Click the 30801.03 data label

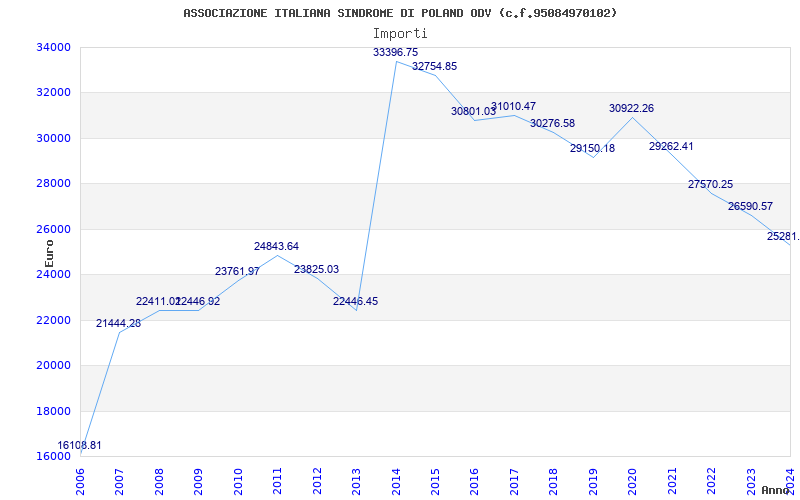(x=473, y=111)
